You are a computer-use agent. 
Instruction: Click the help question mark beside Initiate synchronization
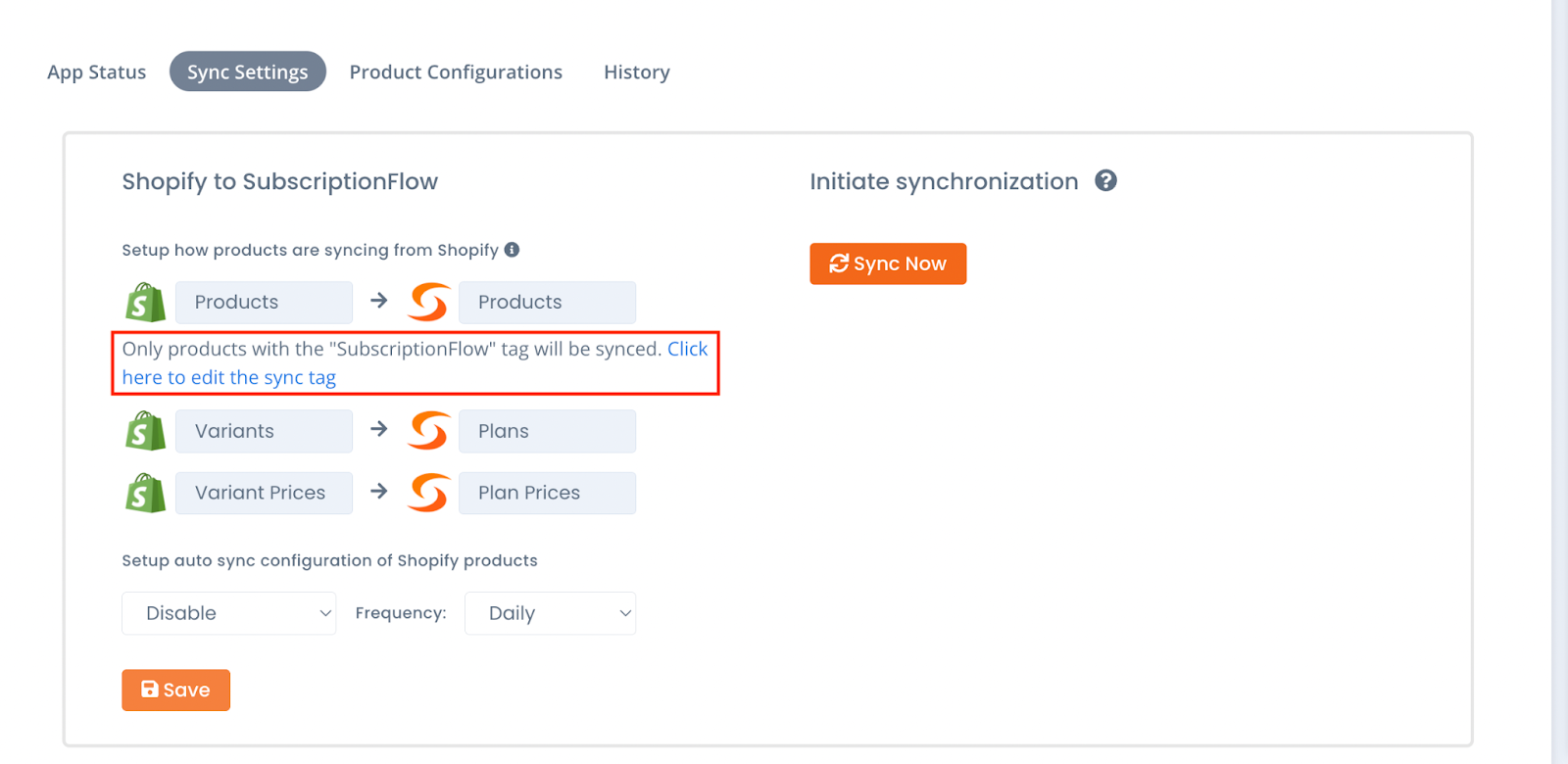[x=1105, y=181]
